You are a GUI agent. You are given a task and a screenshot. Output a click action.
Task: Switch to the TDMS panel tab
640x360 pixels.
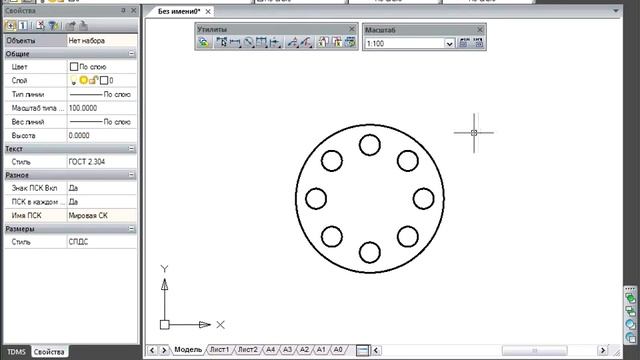(x=16, y=352)
